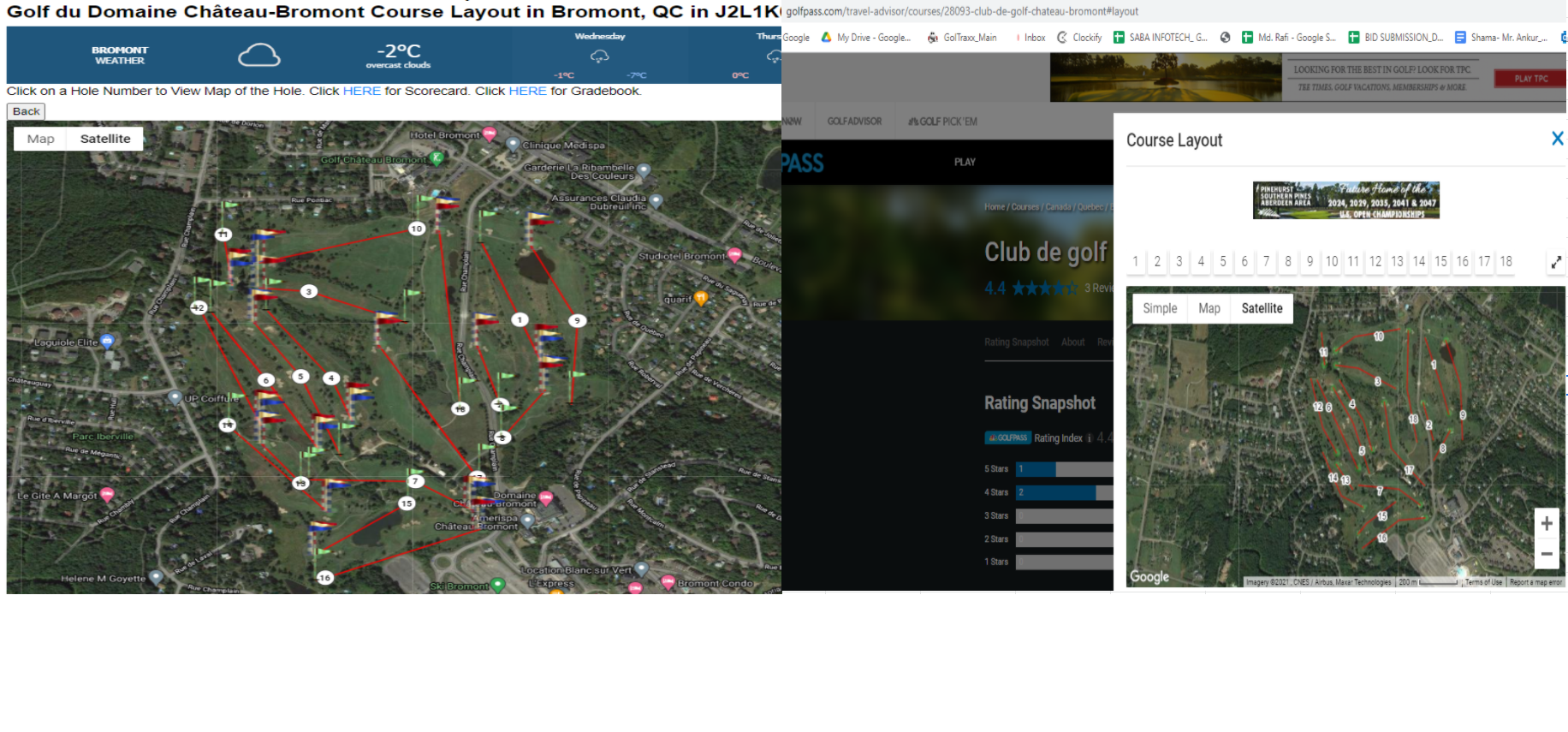The height and width of the screenshot is (732, 1568).
Task: Switch left course map to Satellite view
Action: (x=105, y=139)
